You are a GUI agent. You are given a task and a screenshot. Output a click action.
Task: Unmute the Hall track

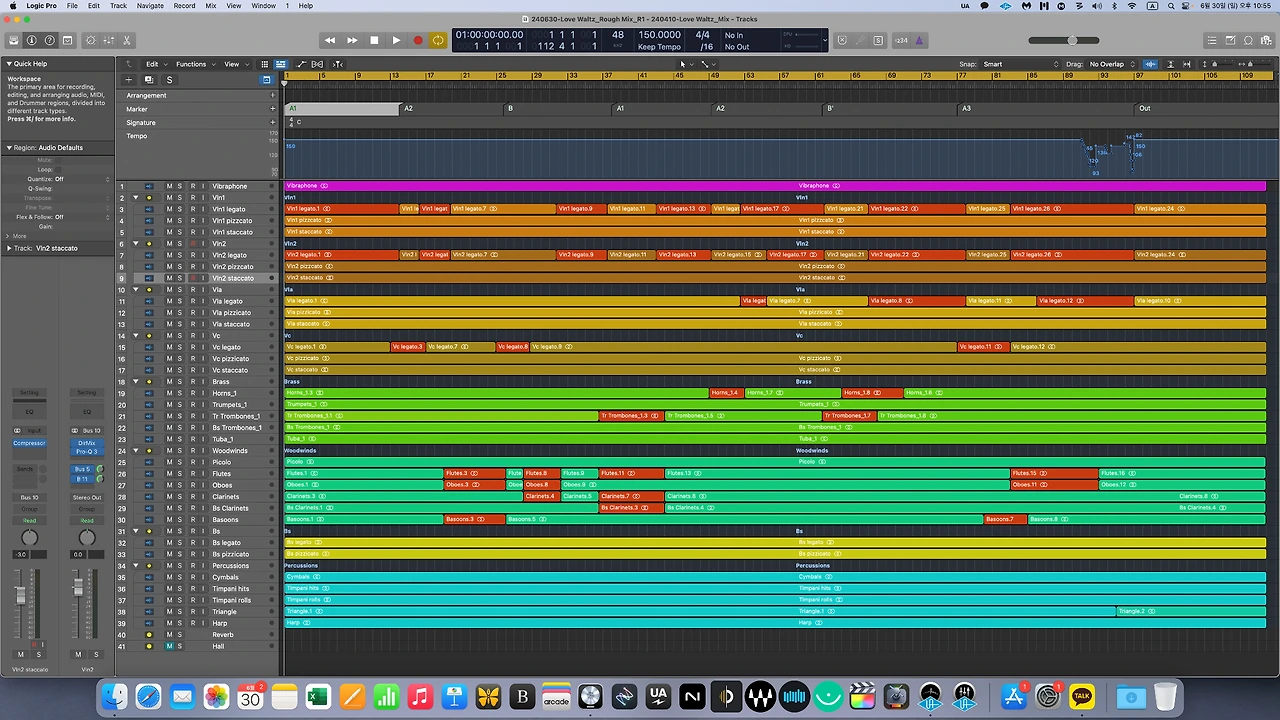pos(169,646)
